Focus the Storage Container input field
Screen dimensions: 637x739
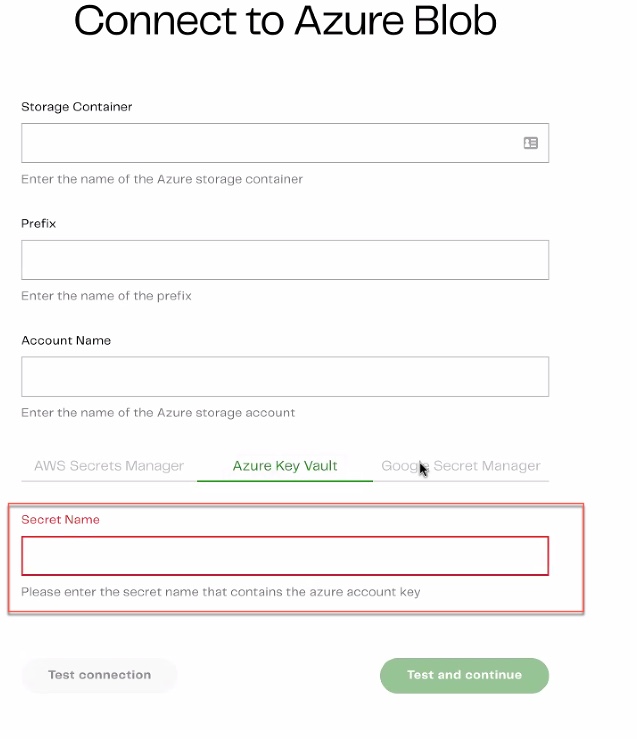click(x=285, y=143)
